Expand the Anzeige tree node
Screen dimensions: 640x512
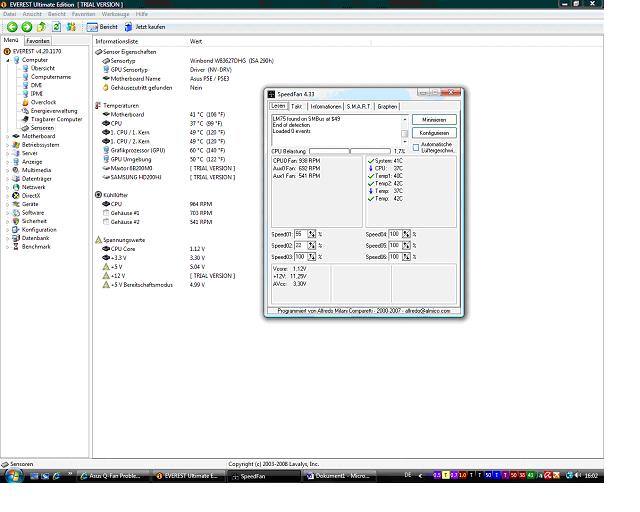pyautogui.click(x=8, y=162)
